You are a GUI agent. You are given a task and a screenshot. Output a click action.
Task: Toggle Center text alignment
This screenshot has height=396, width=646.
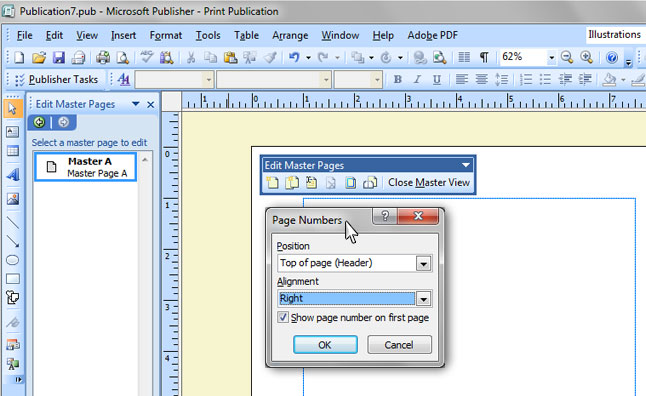click(x=481, y=79)
